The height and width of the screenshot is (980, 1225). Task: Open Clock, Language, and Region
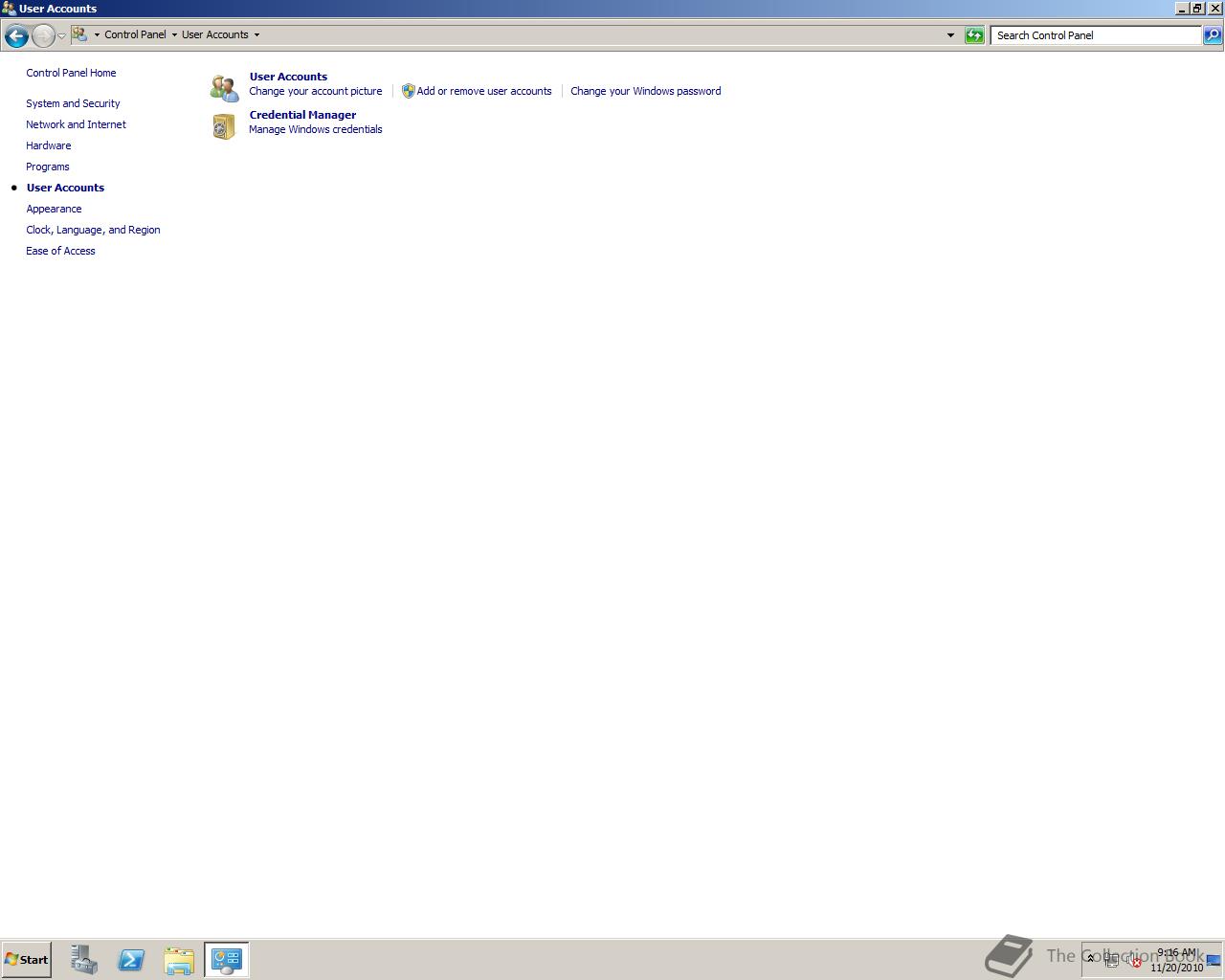93,230
